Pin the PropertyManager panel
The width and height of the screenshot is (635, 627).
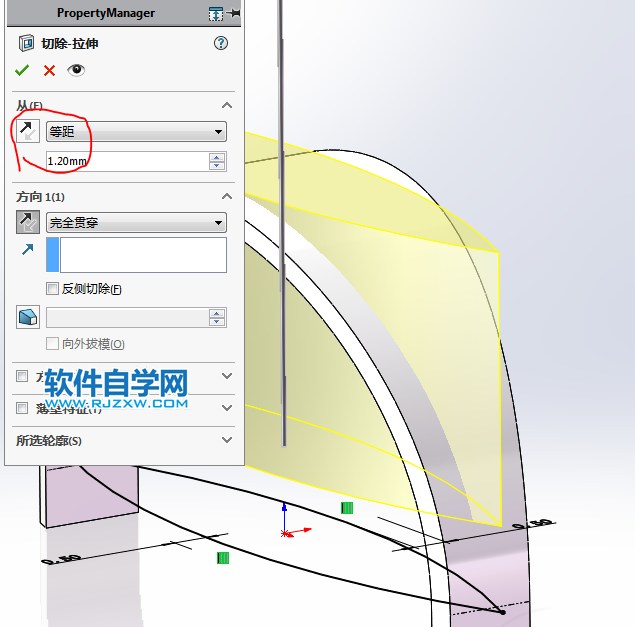coord(234,13)
